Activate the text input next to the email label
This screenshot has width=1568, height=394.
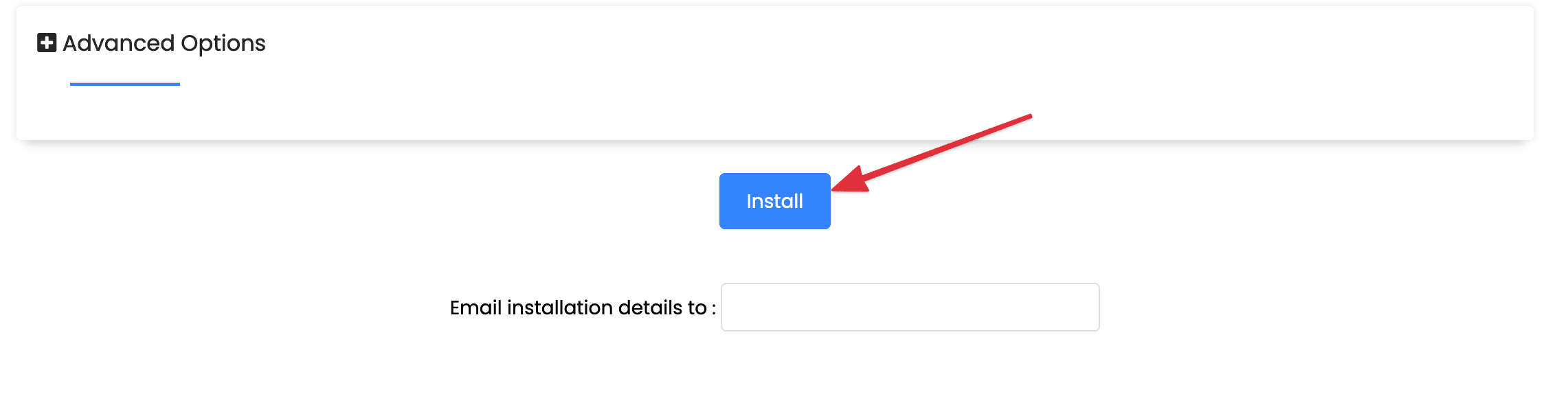pos(910,308)
